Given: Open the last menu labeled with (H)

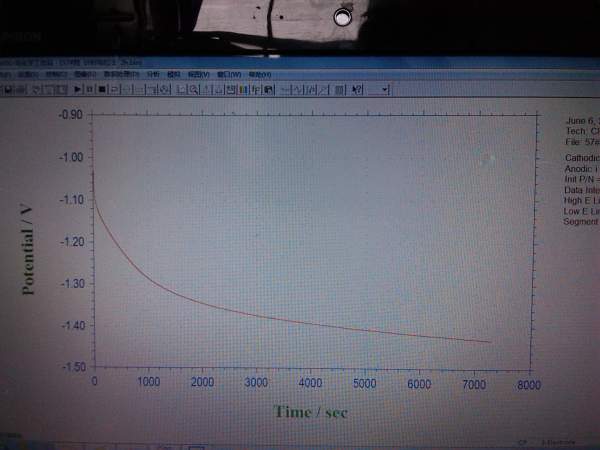Looking at the screenshot, I should [x=260, y=75].
